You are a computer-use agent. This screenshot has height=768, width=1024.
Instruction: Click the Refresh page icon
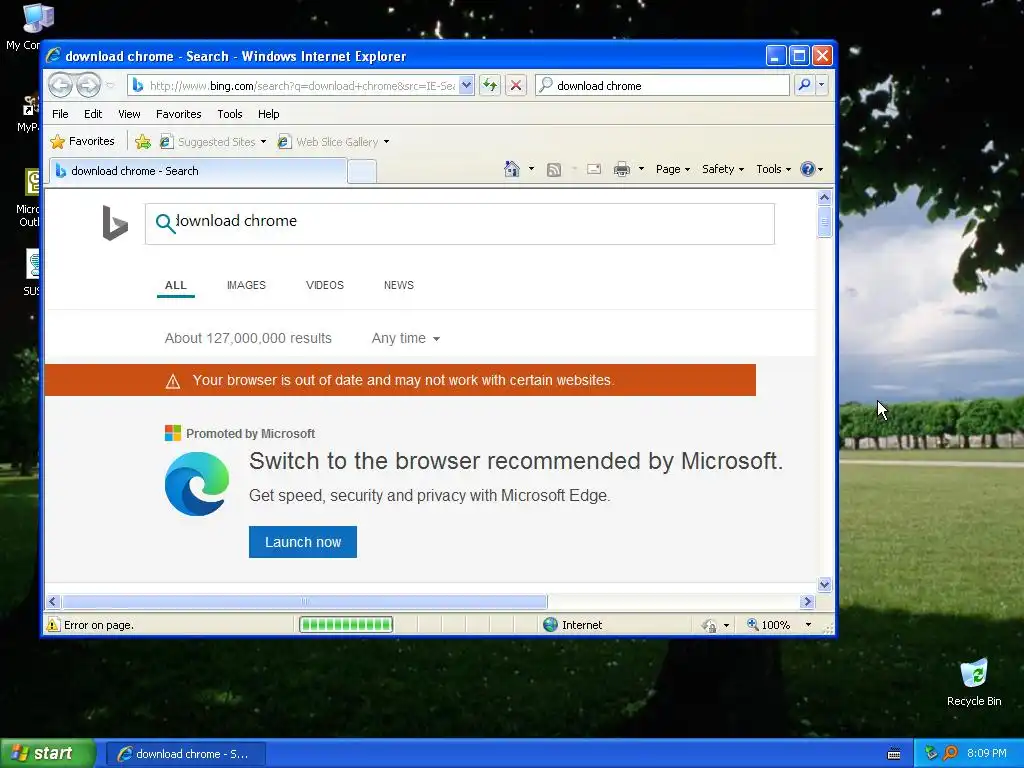tap(490, 86)
